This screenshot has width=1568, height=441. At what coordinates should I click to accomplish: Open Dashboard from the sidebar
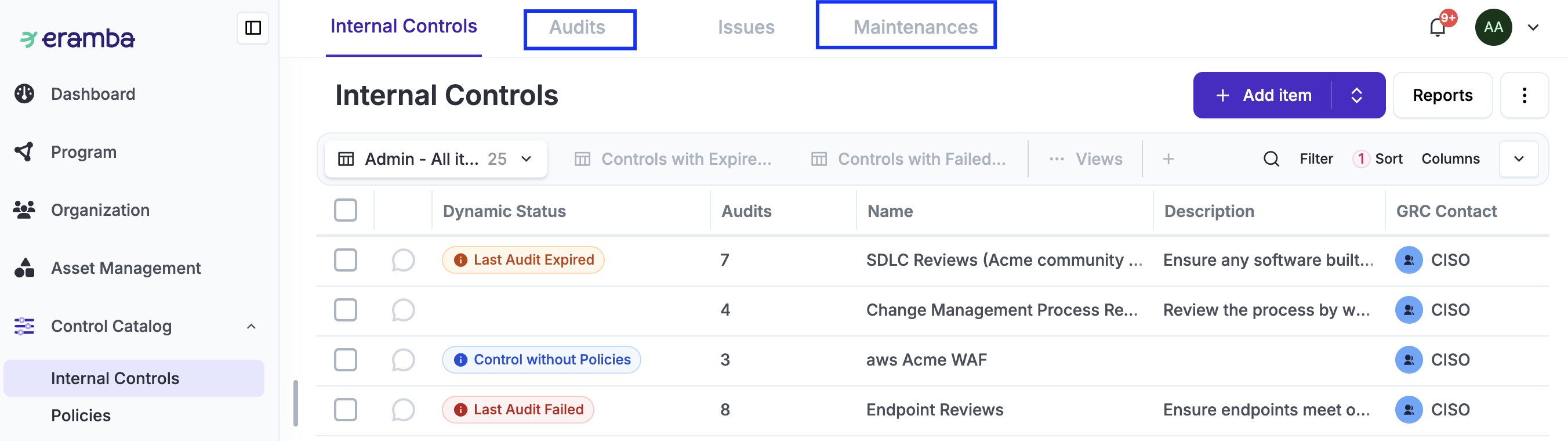(93, 94)
